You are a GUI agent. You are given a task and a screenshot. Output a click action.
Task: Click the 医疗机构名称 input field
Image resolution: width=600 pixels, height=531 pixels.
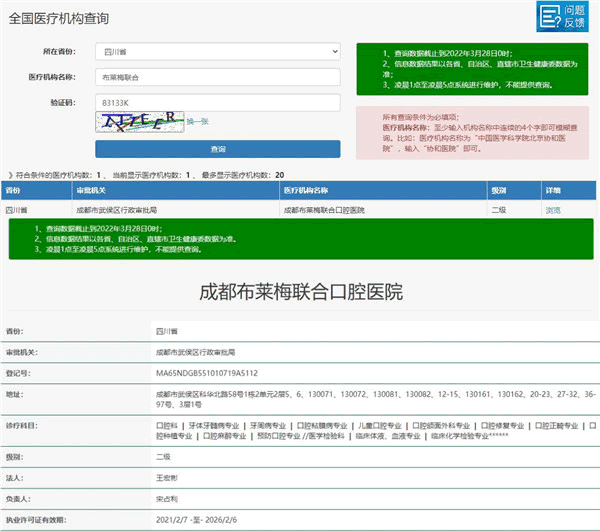point(218,77)
